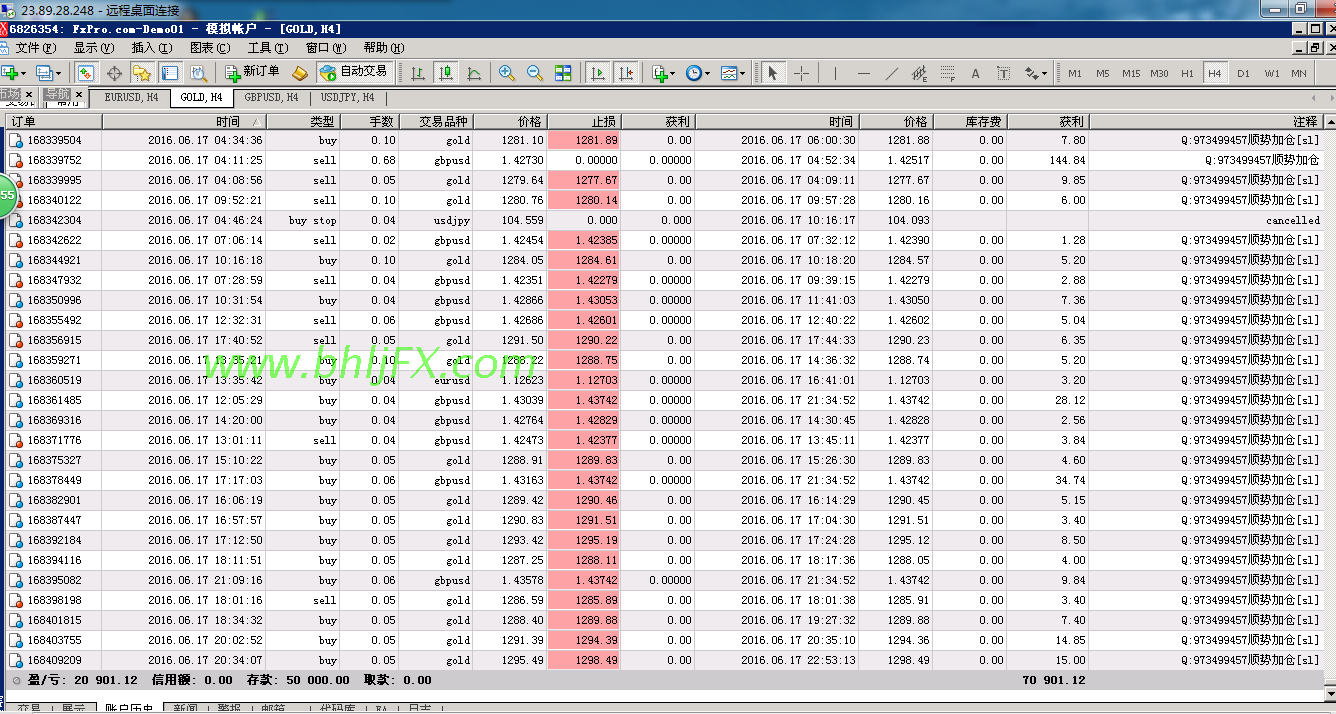
Task: Select the cursor arrow tool
Action: click(x=772, y=73)
